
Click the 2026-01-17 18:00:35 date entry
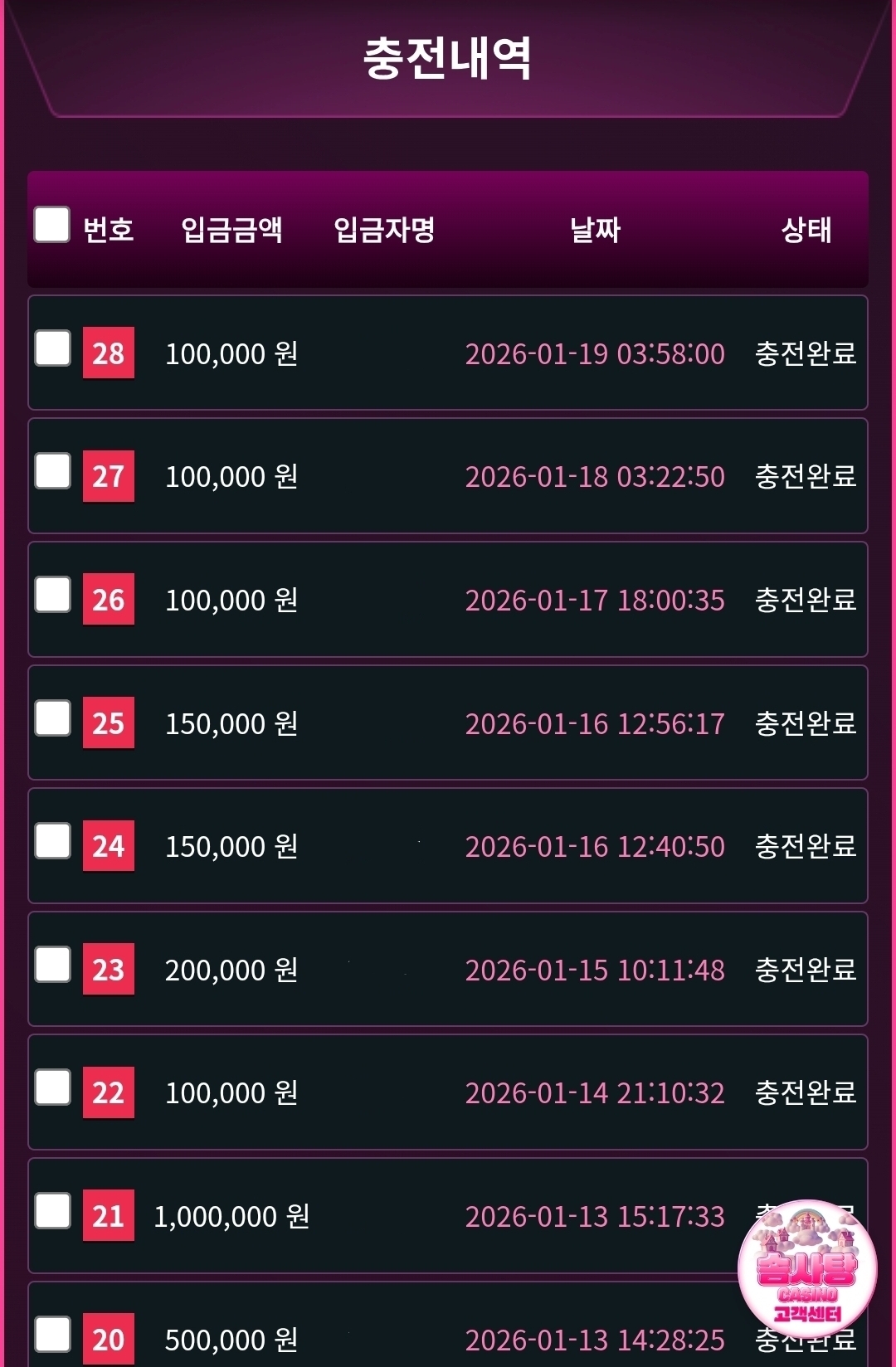pyautogui.click(x=595, y=600)
